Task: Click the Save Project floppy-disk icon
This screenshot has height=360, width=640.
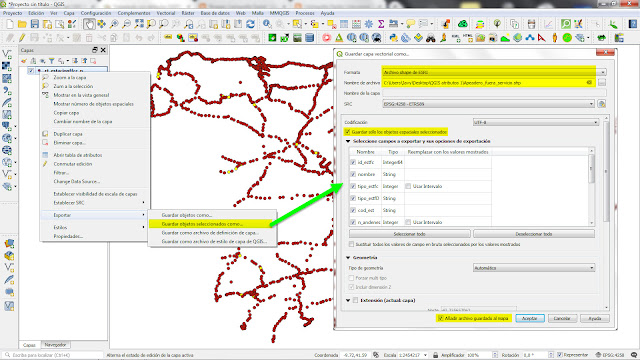Action: point(35,24)
